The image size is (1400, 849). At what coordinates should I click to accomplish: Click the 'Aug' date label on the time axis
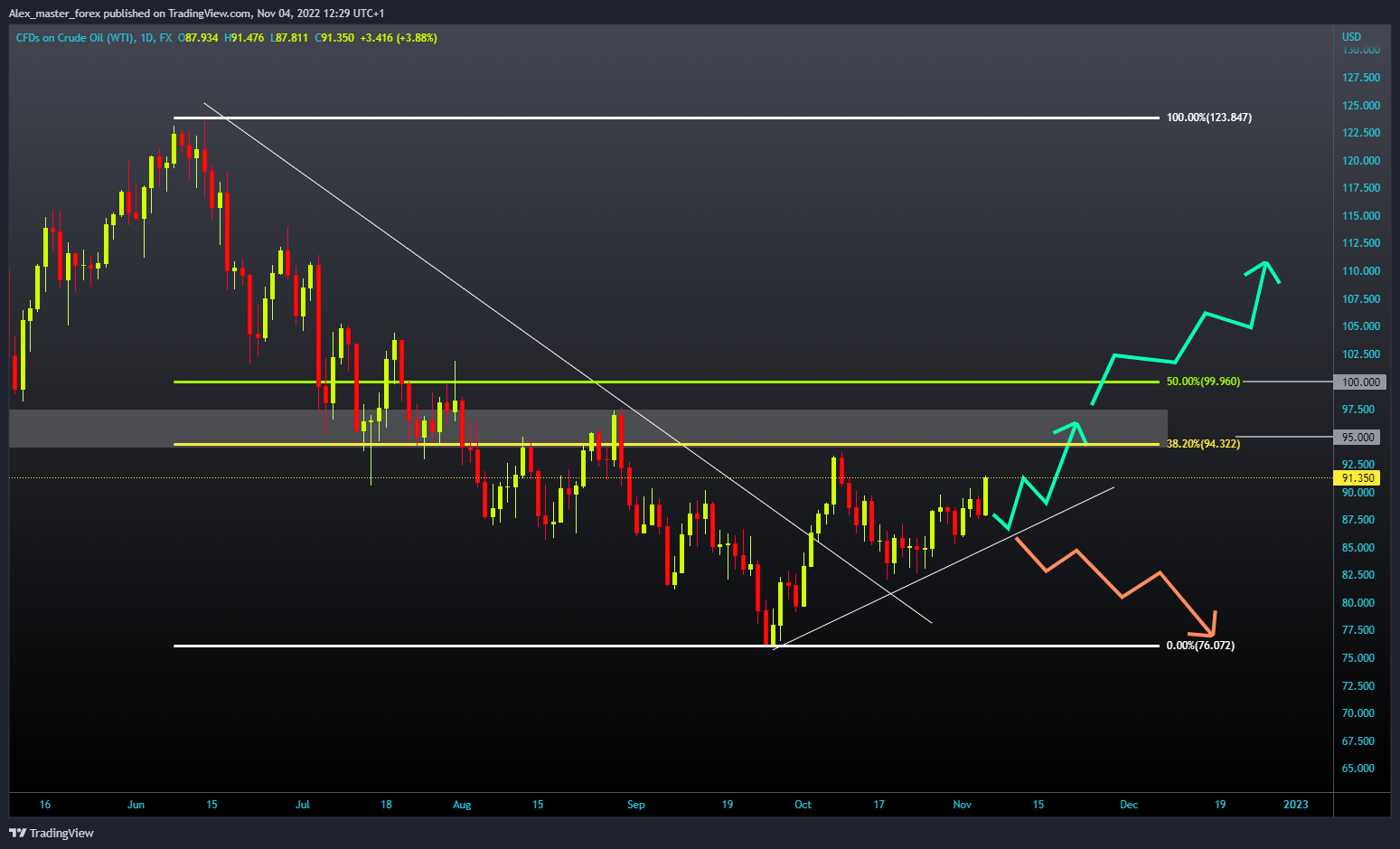point(462,805)
